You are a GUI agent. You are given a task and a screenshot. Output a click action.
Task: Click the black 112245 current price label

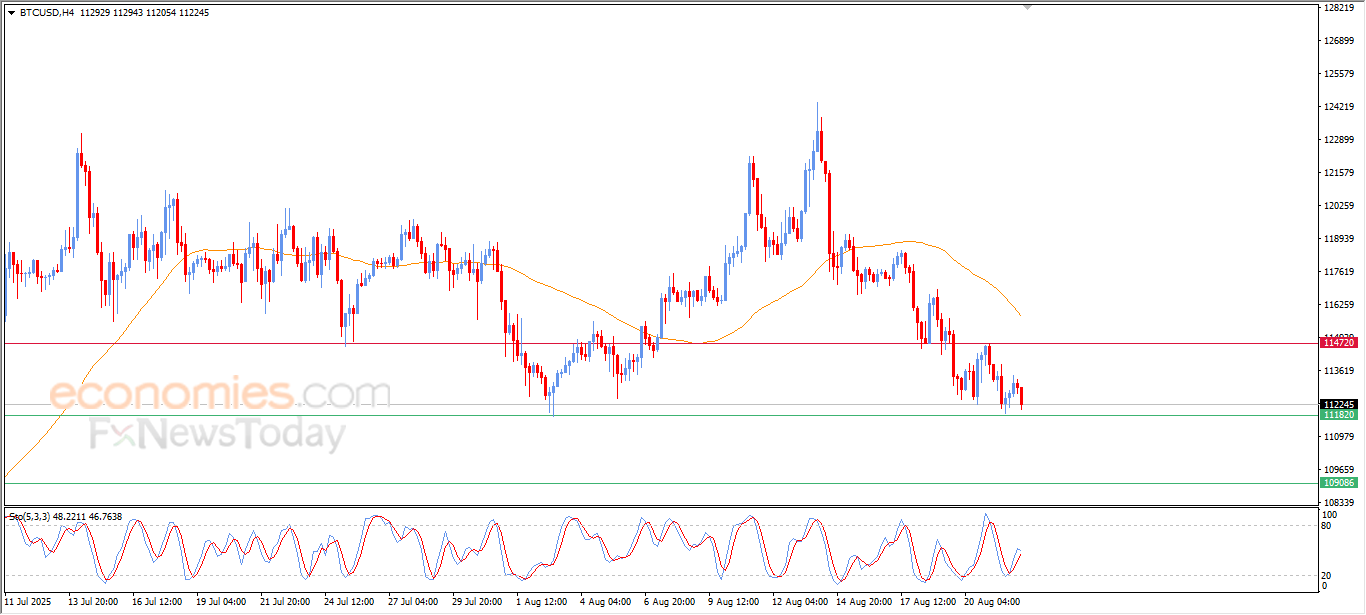tap(1339, 405)
